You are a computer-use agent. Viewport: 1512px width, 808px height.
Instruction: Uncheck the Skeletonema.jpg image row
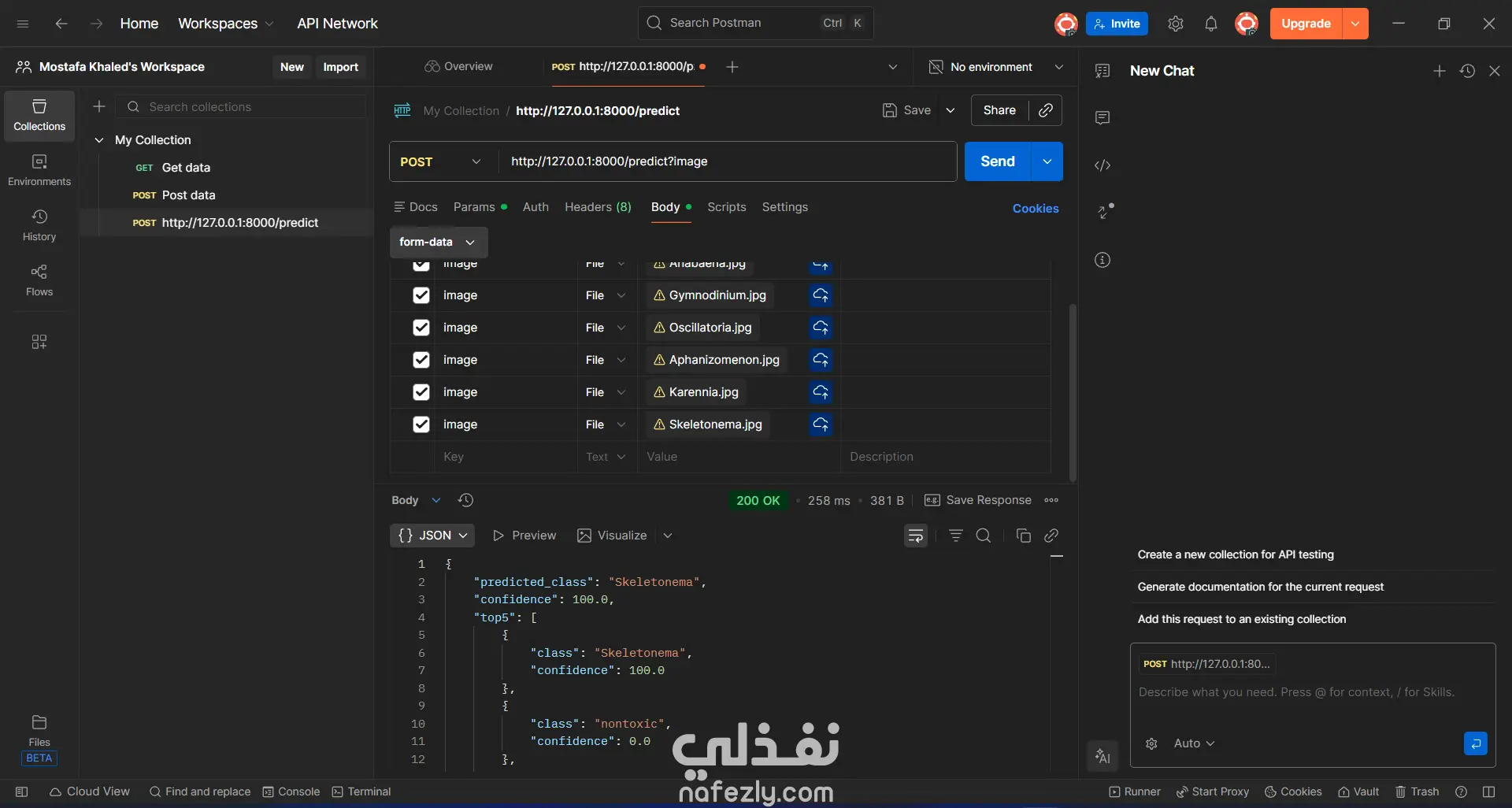[421, 424]
